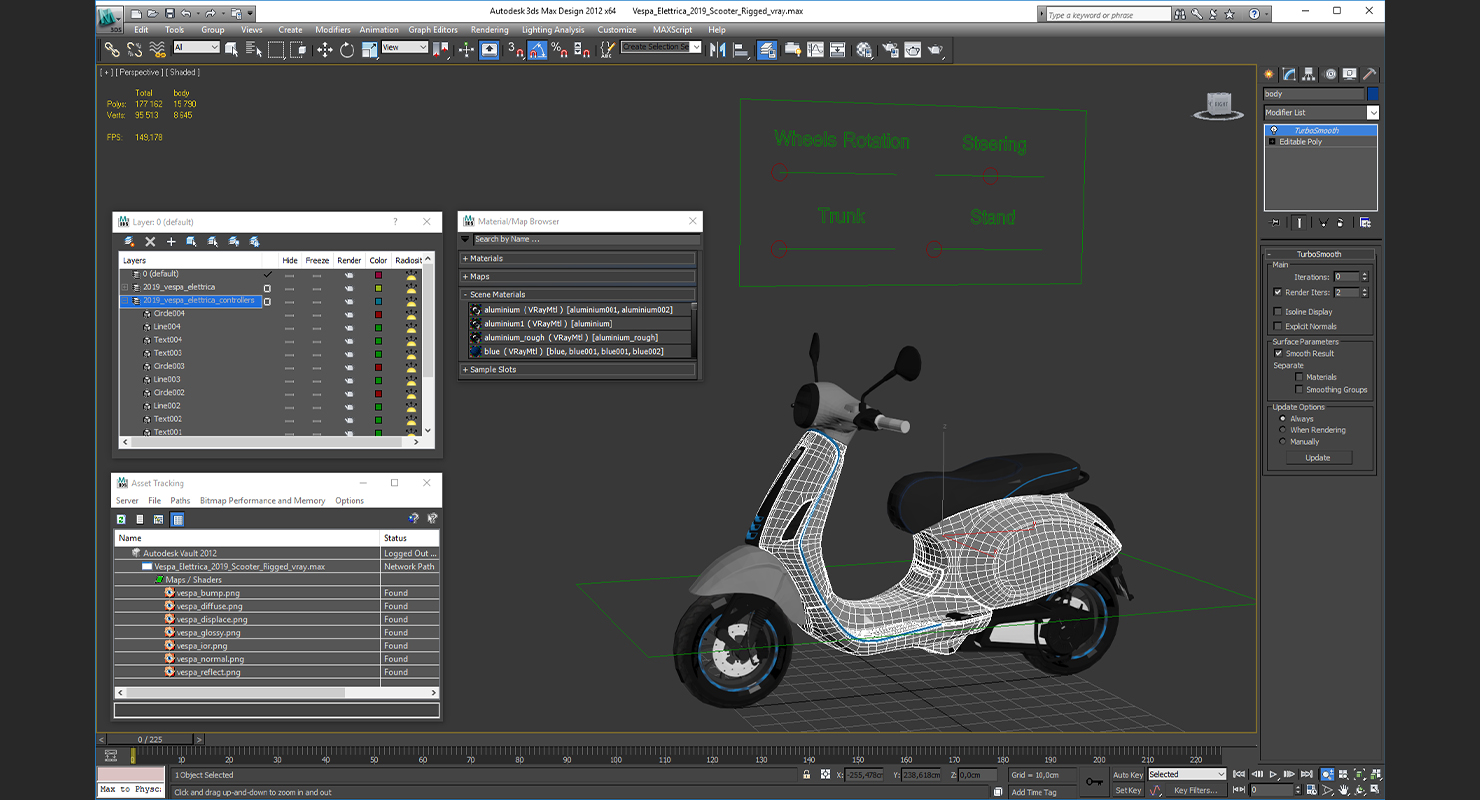Open the Align tool
The image size is (1480, 800).
click(x=741, y=49)
